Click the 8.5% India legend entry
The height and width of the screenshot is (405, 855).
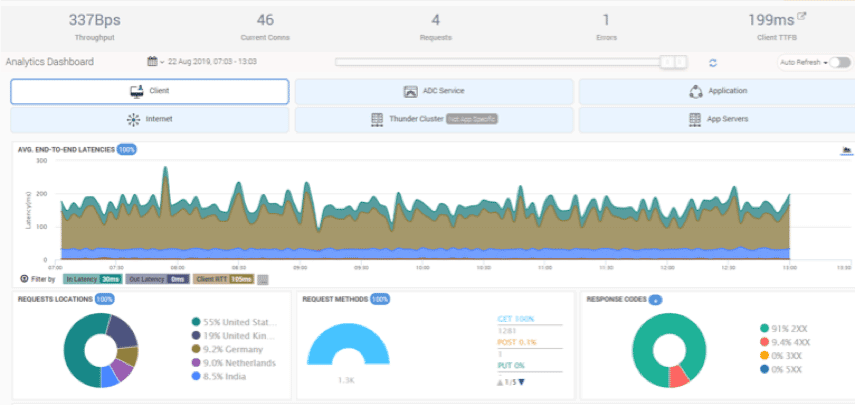tap(219, 377)
